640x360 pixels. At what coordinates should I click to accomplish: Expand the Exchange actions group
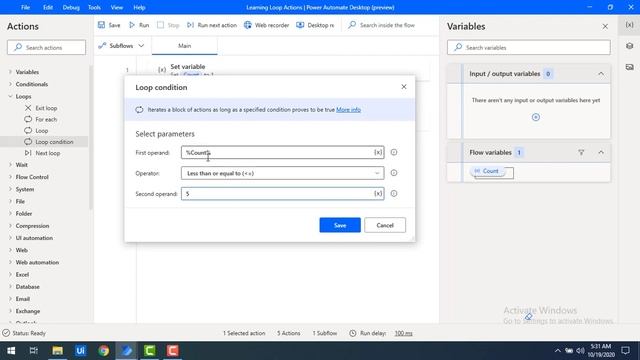[x=28, y=311]
